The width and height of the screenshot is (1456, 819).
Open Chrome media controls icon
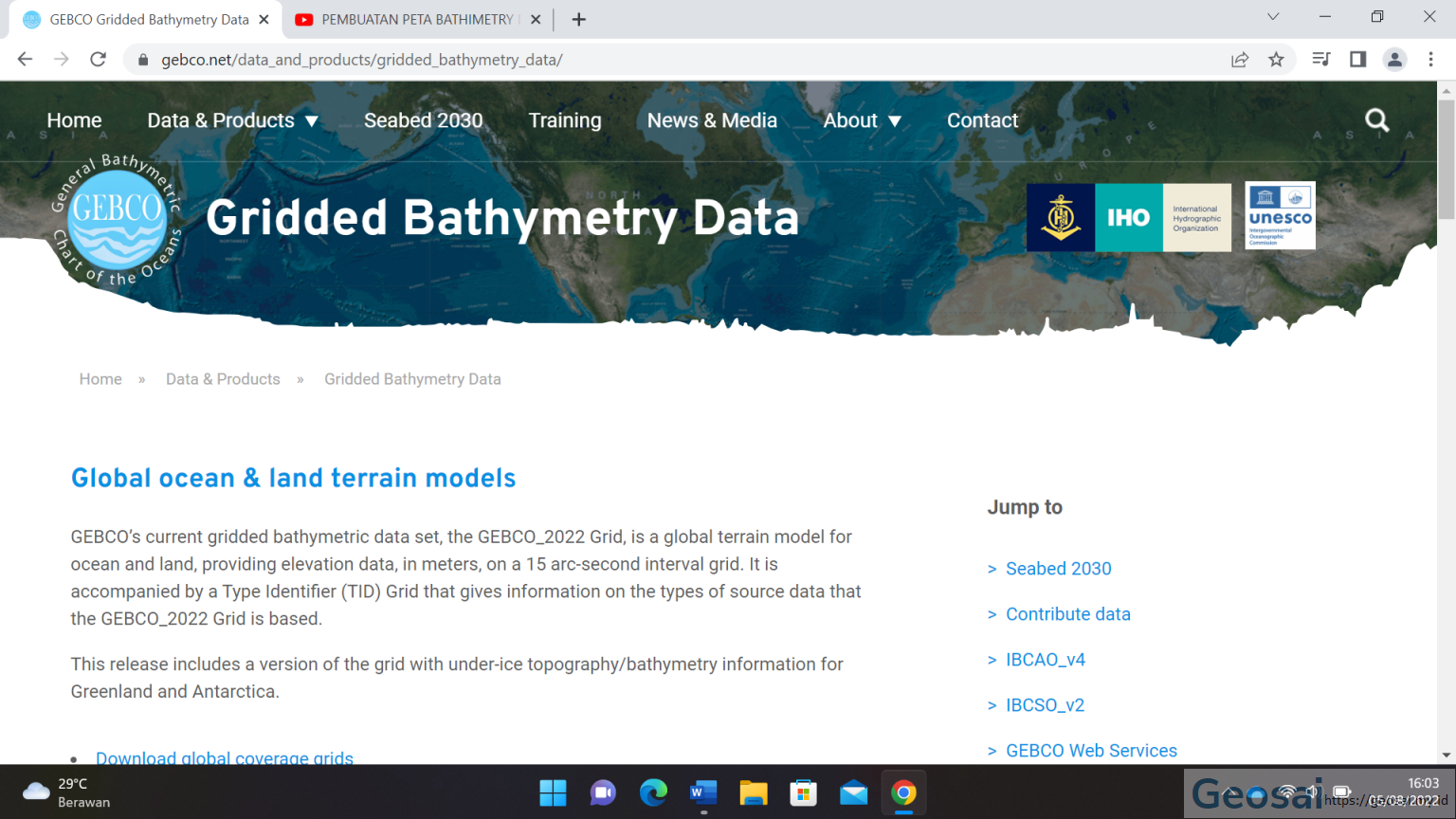(1319, 59)
